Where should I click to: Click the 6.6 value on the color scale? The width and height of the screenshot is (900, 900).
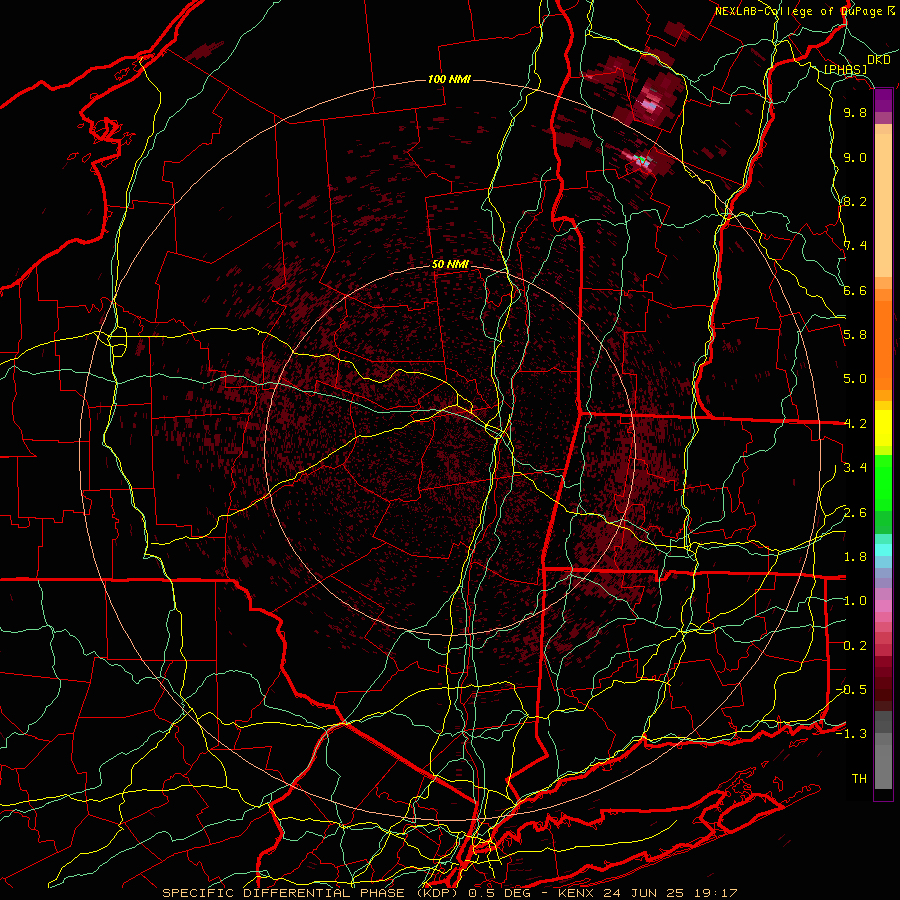point(855,290)
